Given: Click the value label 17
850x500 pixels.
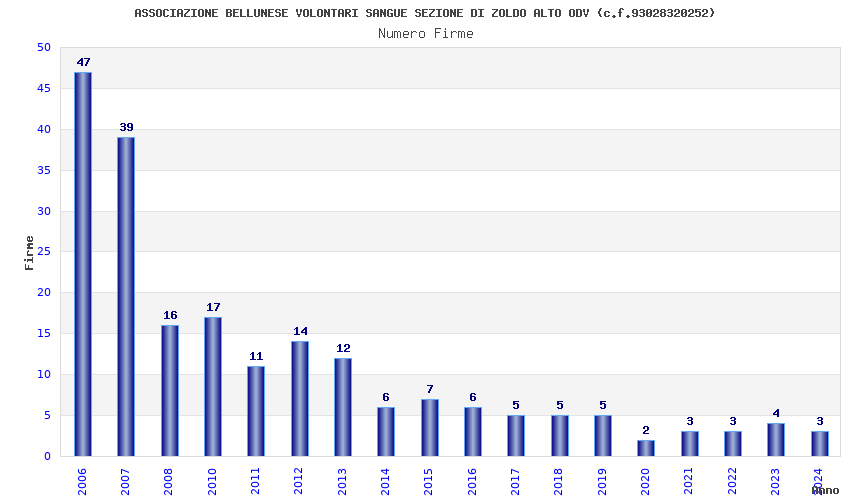Looking at the screenshot, I should click(x=213, y=307).
